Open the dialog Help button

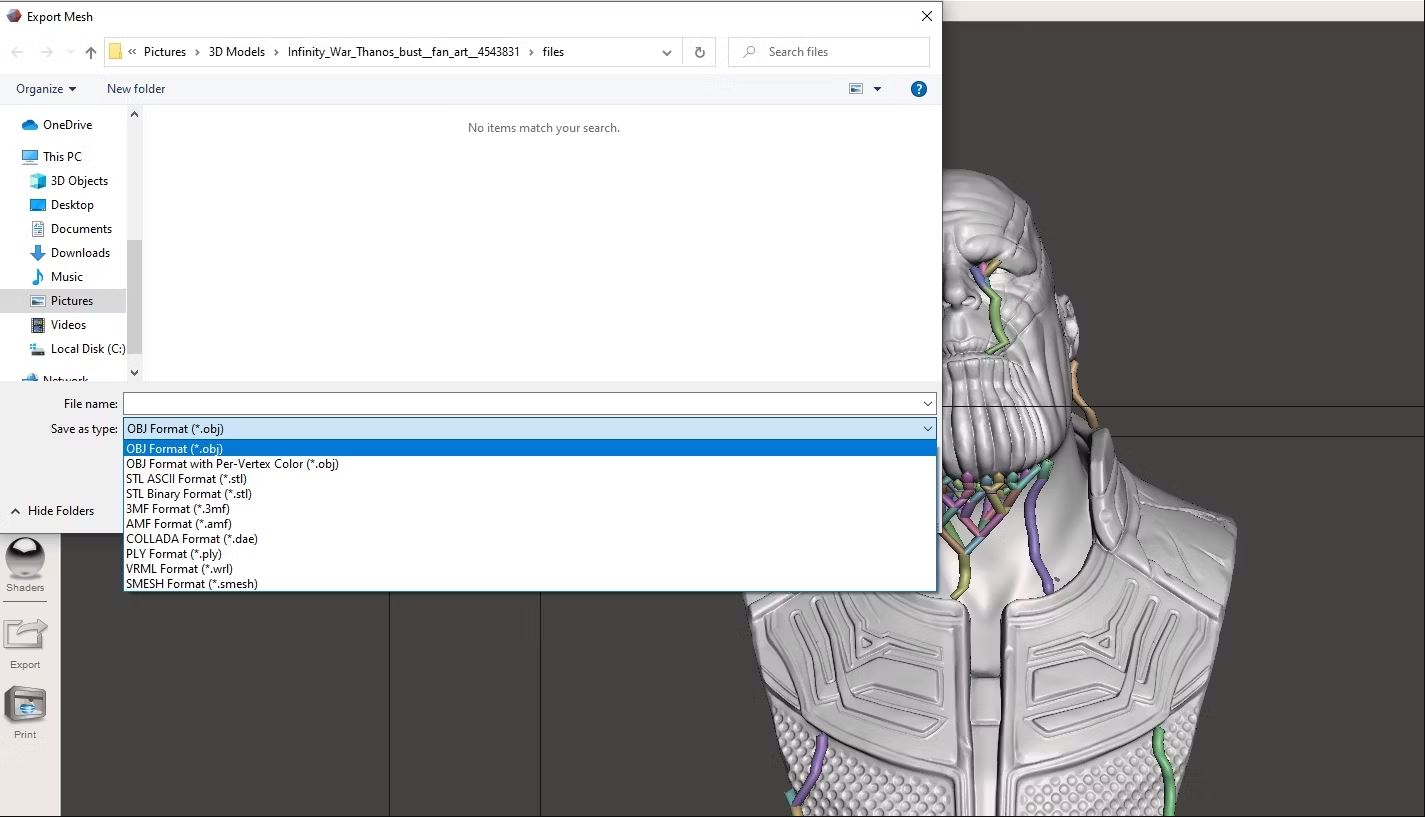919,89
